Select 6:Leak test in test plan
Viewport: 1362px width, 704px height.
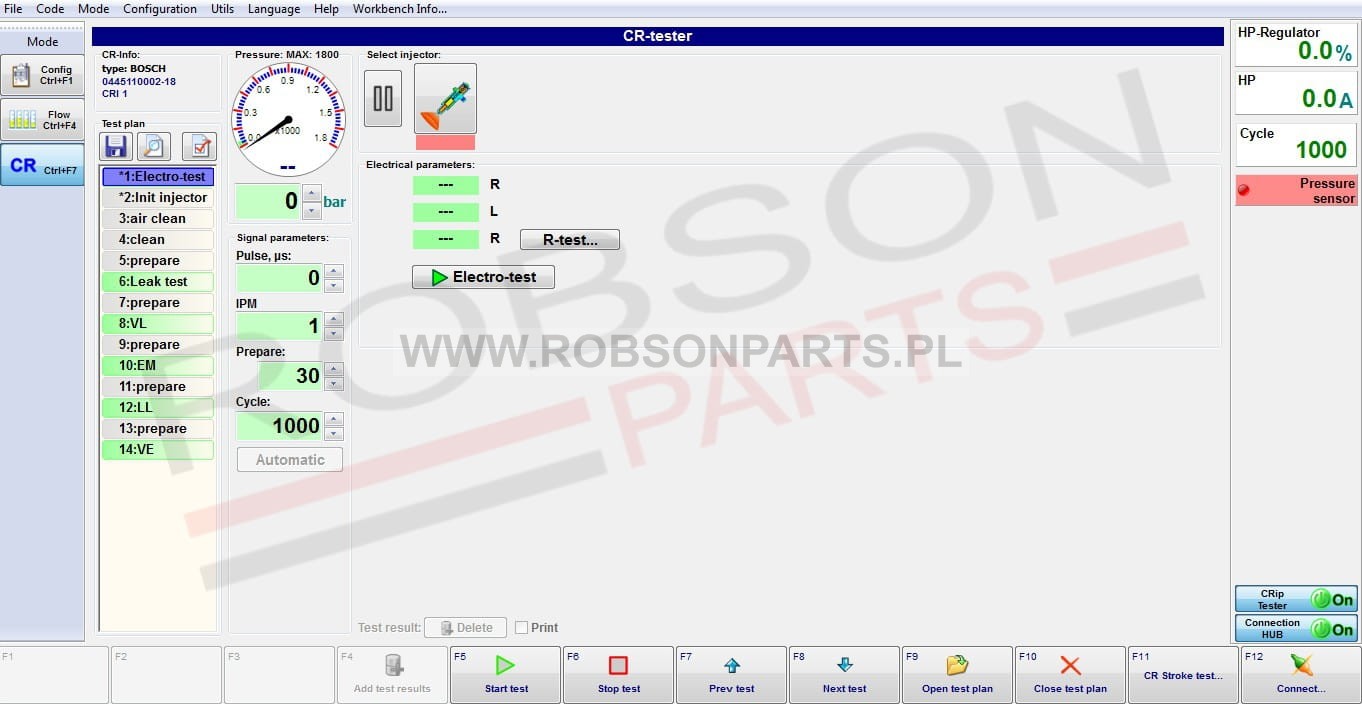point(157,282)
